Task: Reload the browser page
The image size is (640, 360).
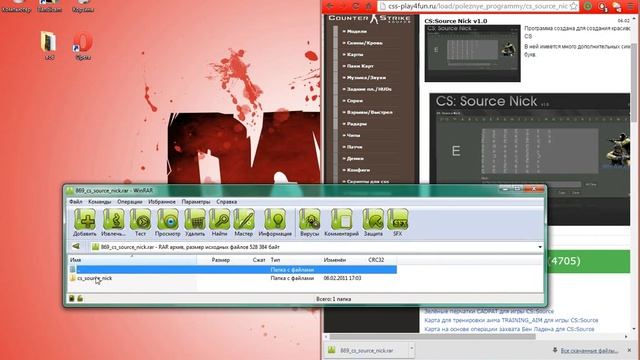Action: click(356, 6)
